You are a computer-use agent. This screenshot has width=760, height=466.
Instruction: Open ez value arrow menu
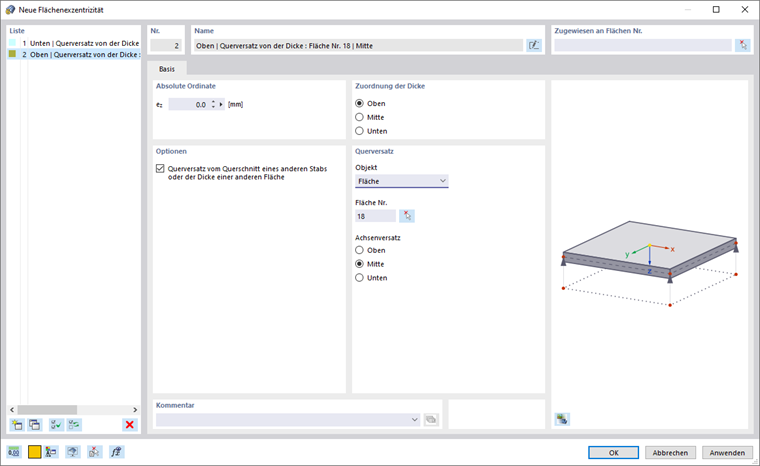tap(221, 104)
